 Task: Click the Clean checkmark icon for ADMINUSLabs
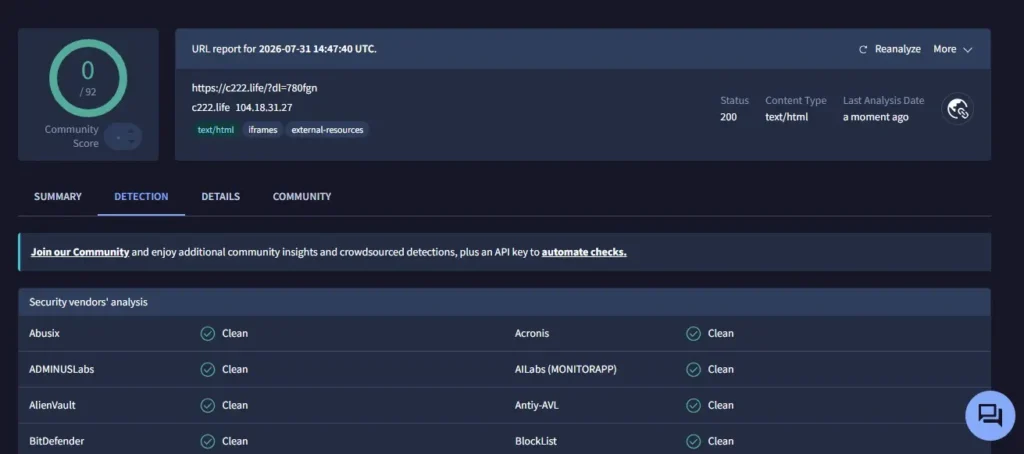(208, 370)
